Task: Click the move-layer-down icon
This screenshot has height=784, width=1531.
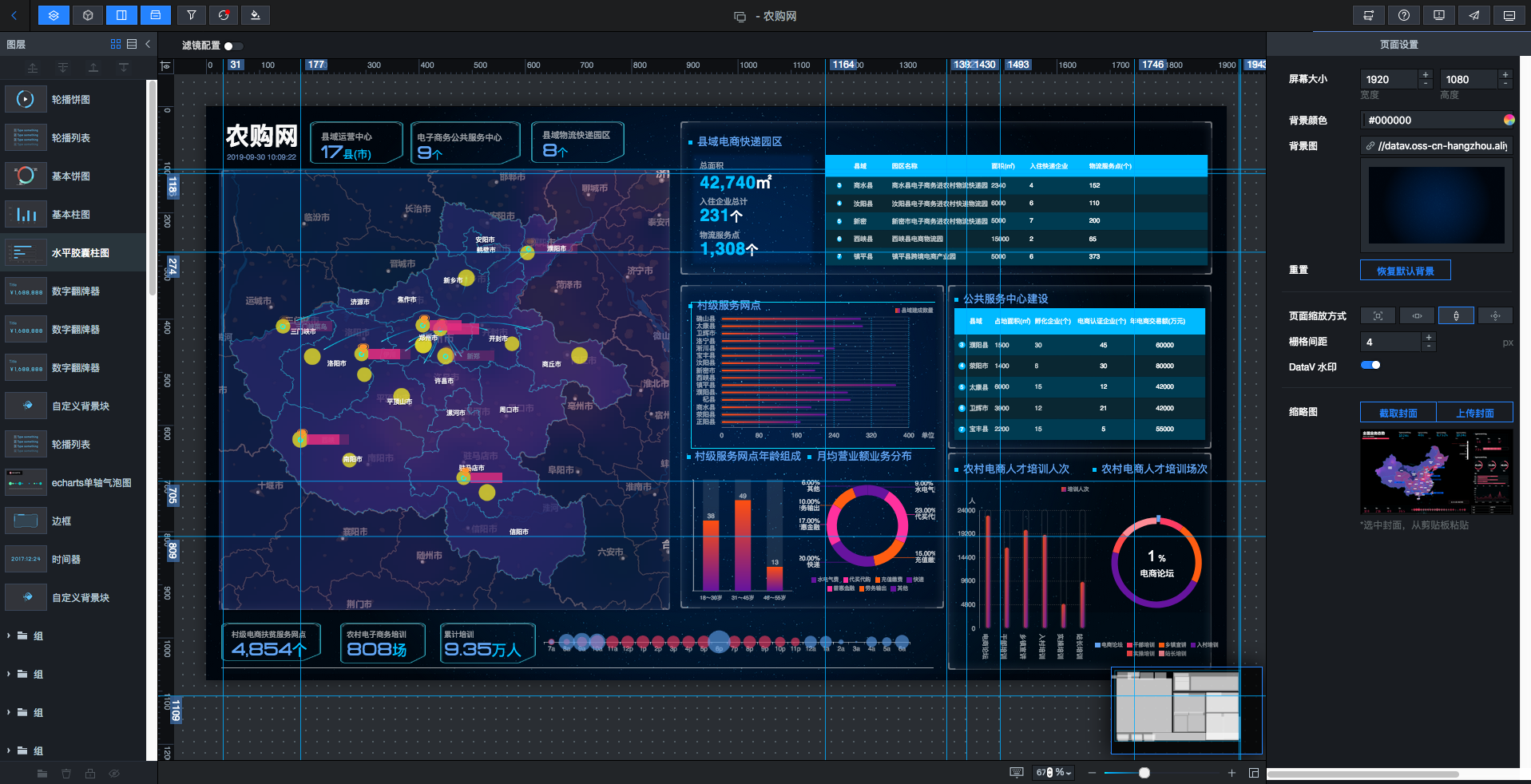Action: [124, 68]
